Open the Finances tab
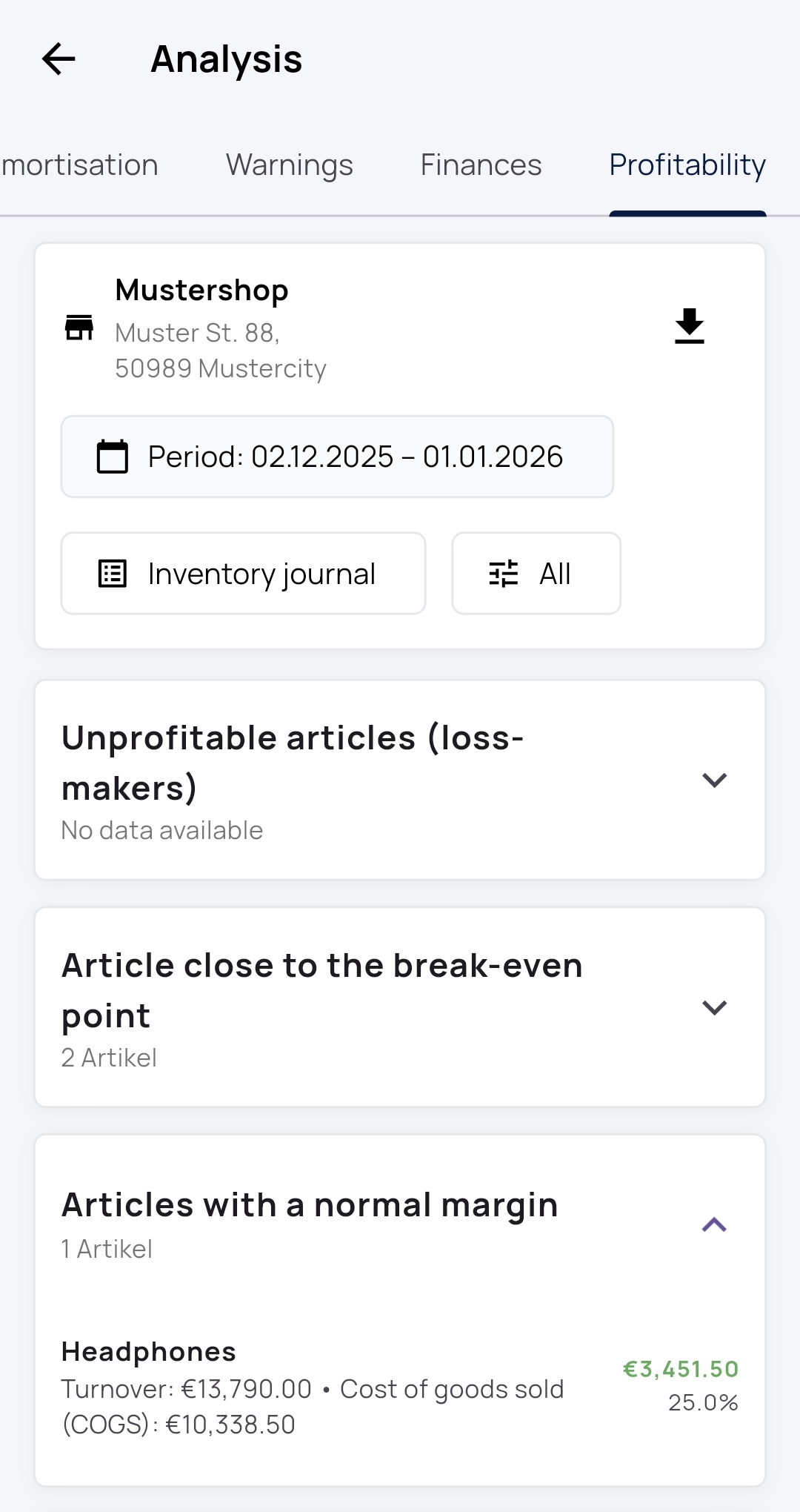 click(x=481, y=165)
